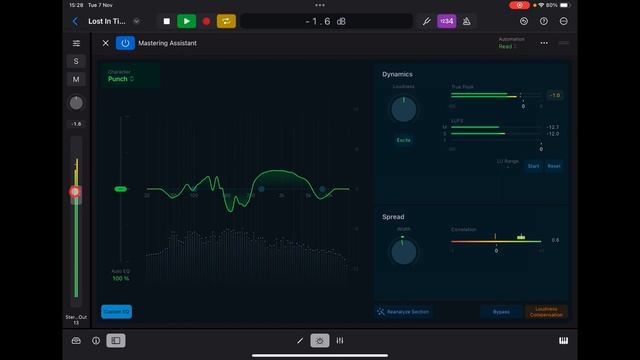Tap the -1.6 dB display field
Screen dimensions: 640x360
pos(326,21)
